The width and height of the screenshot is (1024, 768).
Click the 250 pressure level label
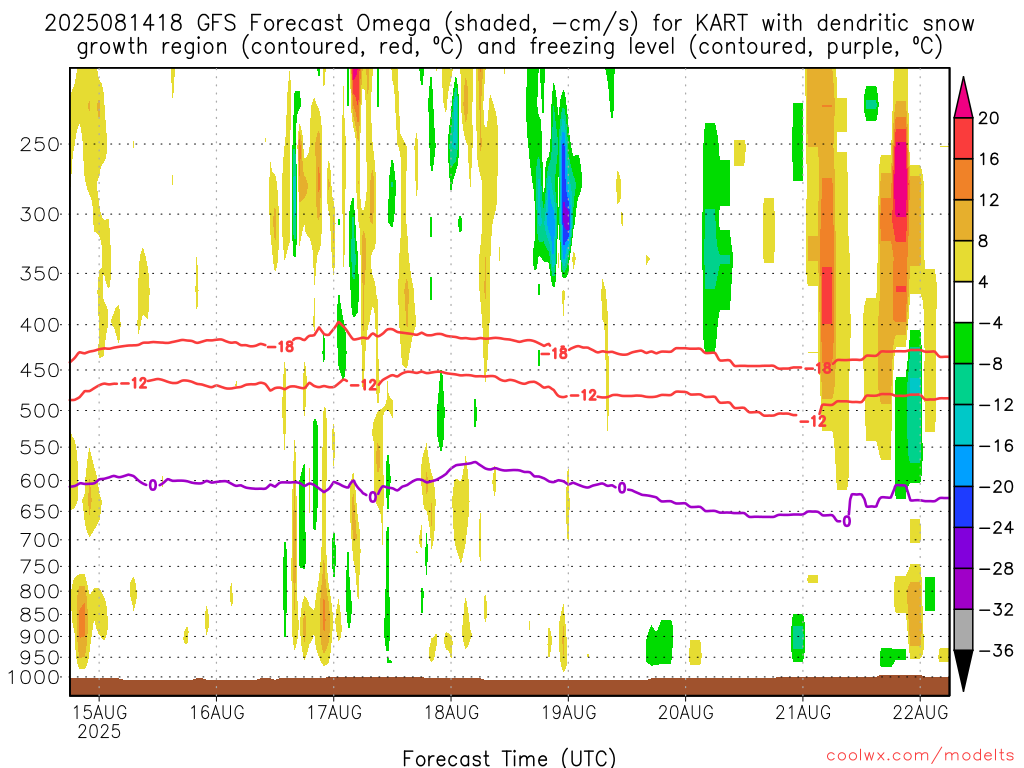[40, 144]
